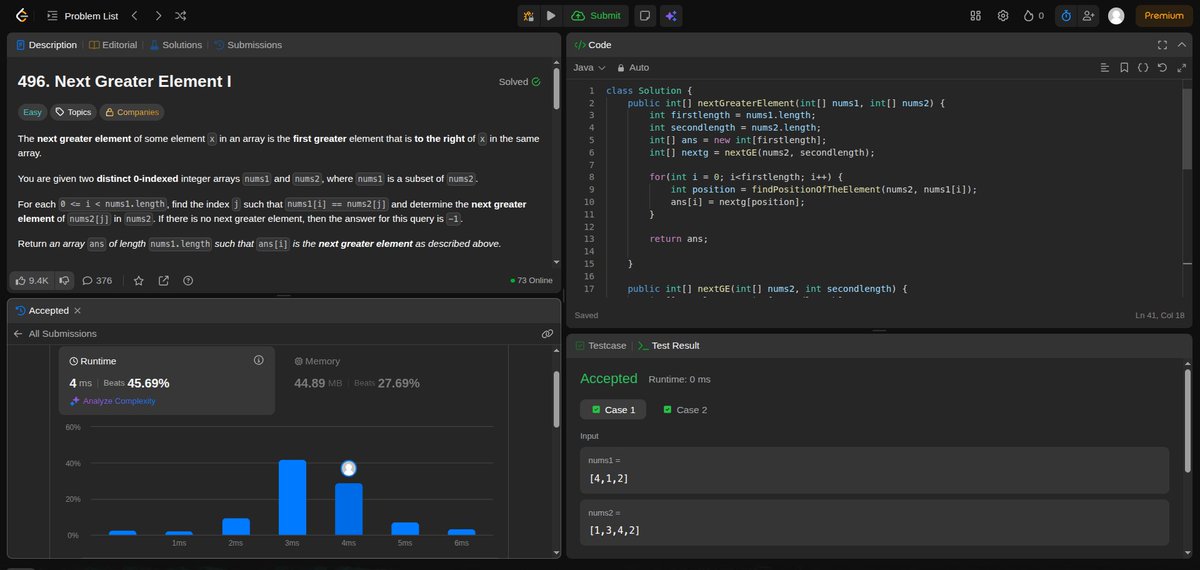The image size is (1200, 570).
Task: Click the curly braces icon in editor toolbar
Action: (1143, 67)
